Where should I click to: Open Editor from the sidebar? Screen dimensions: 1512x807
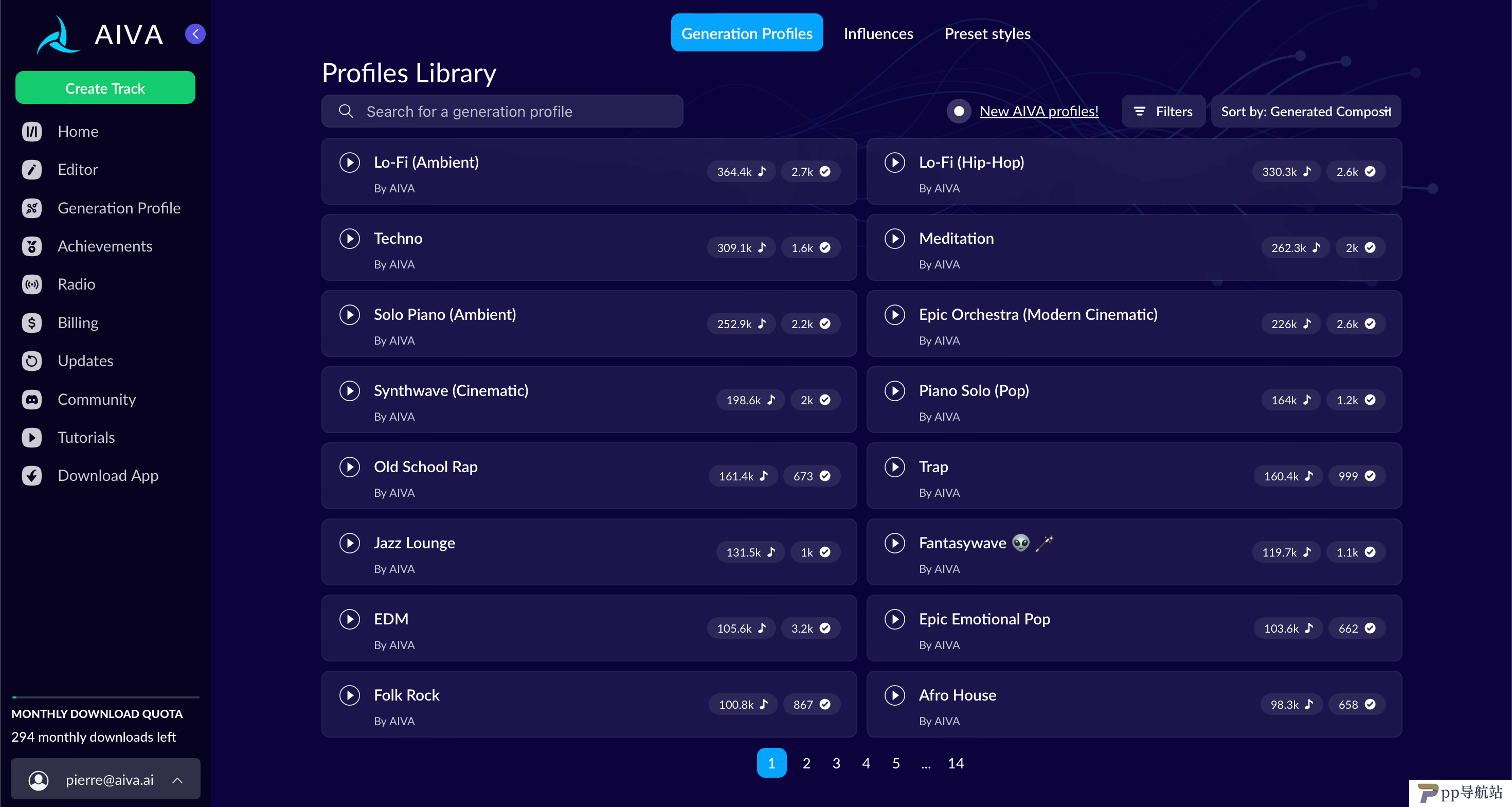(x=78, y=170)
